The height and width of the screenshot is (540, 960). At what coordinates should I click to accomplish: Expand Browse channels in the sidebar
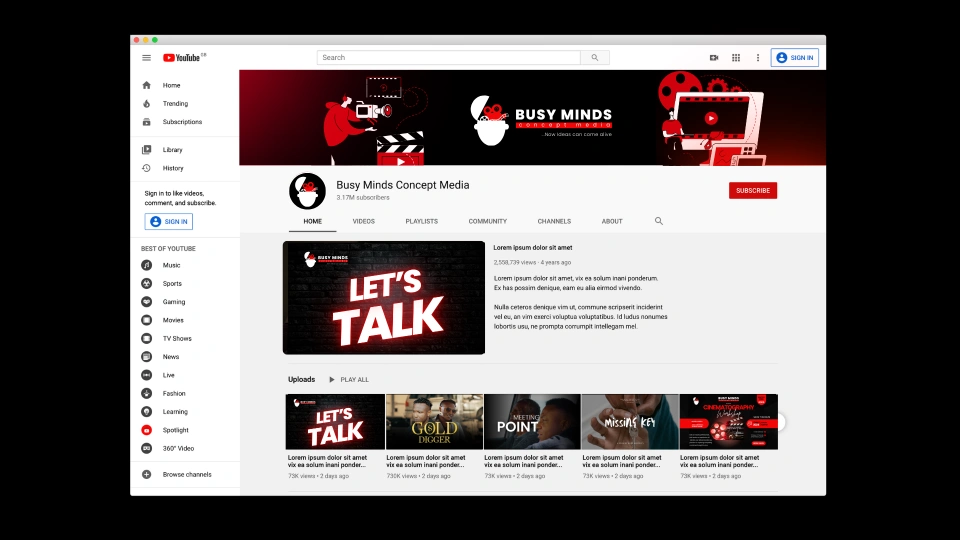point(186,475)
